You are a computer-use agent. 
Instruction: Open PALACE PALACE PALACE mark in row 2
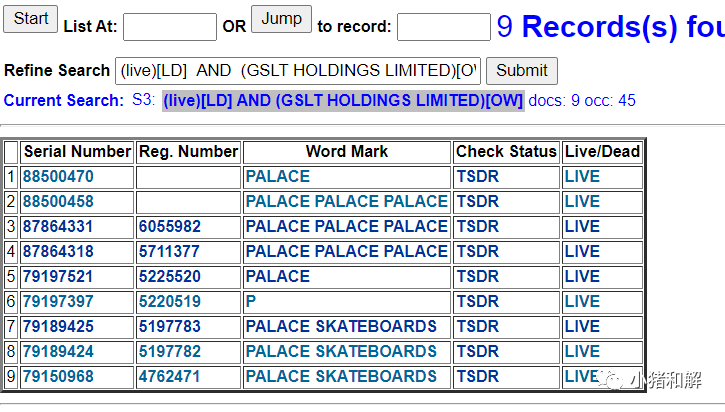(x=347, y=202)
